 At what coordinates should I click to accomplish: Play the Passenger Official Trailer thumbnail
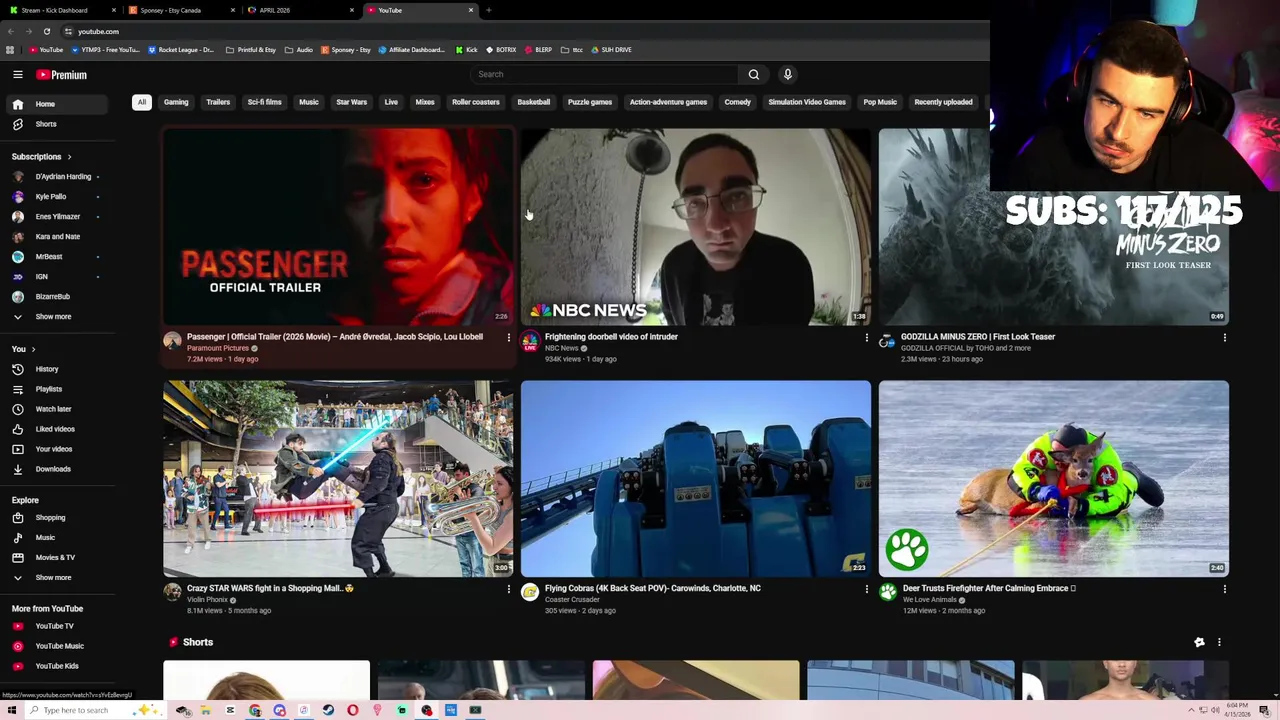pyautogui.click(x=338, y=226)
